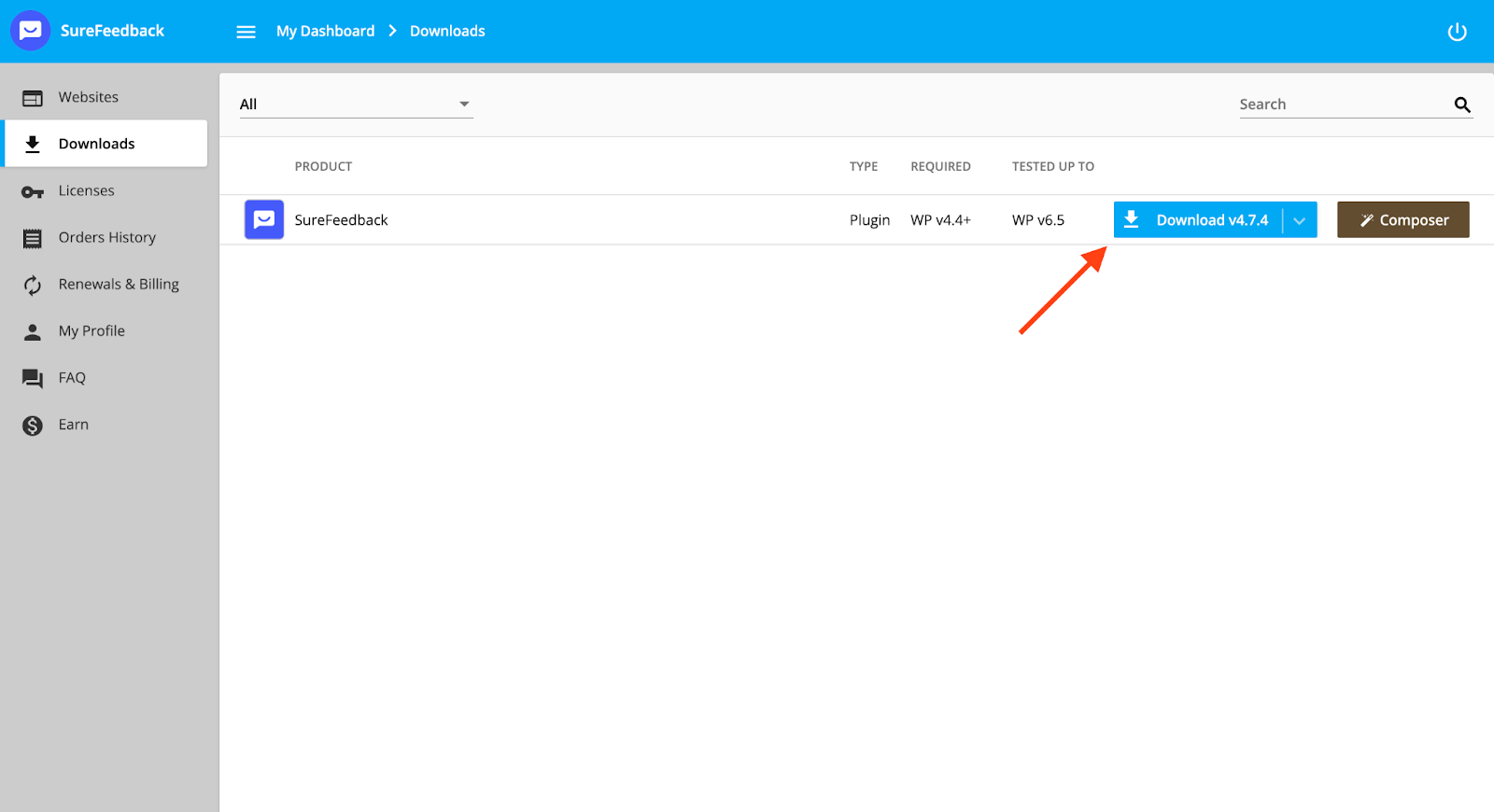Expand the download version arrow dropdown
The image size is (1494, 812).
coord(1299,220)
